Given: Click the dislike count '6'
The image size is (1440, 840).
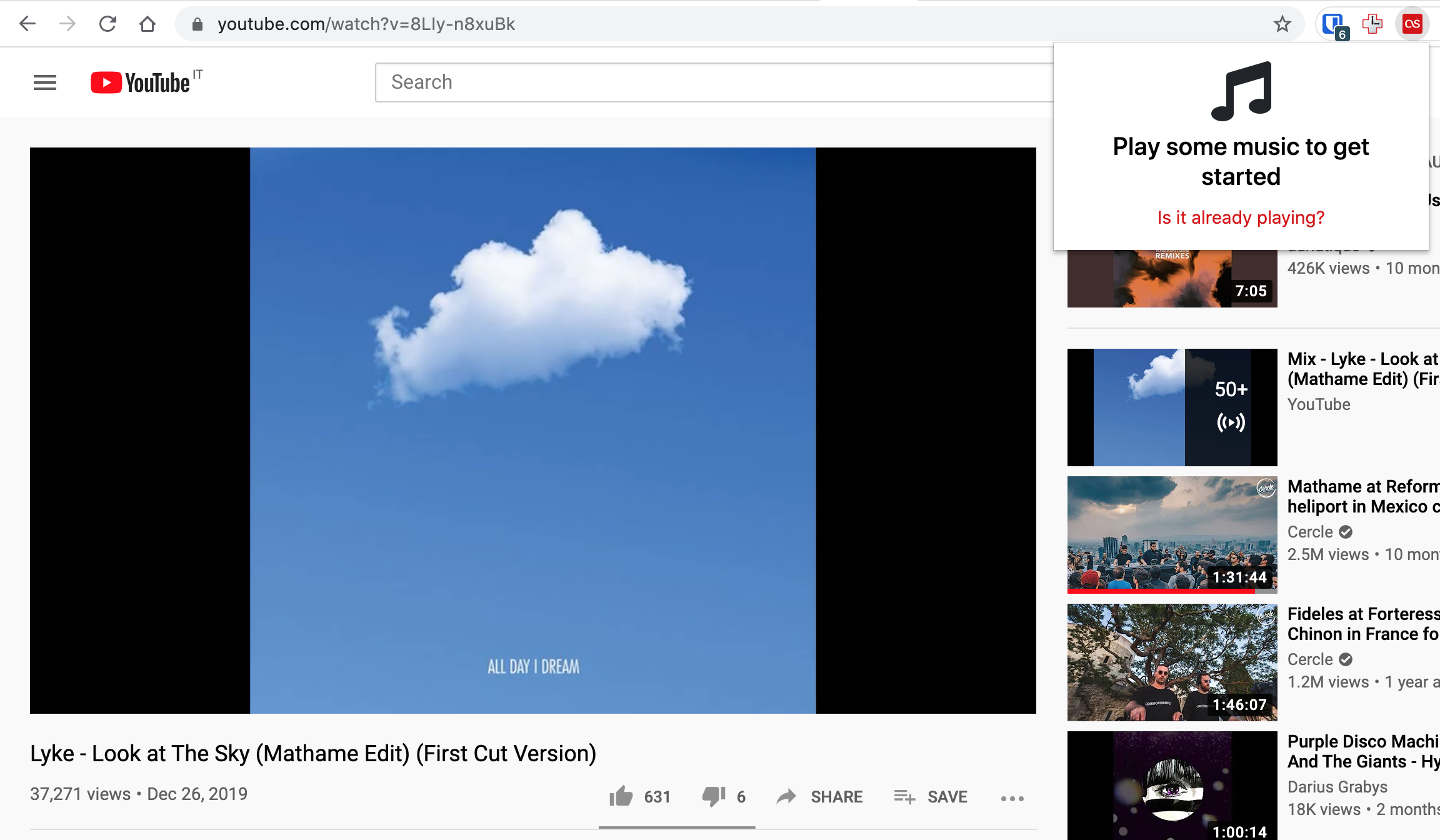Looking at the screenshot, I should click(741, 797).
